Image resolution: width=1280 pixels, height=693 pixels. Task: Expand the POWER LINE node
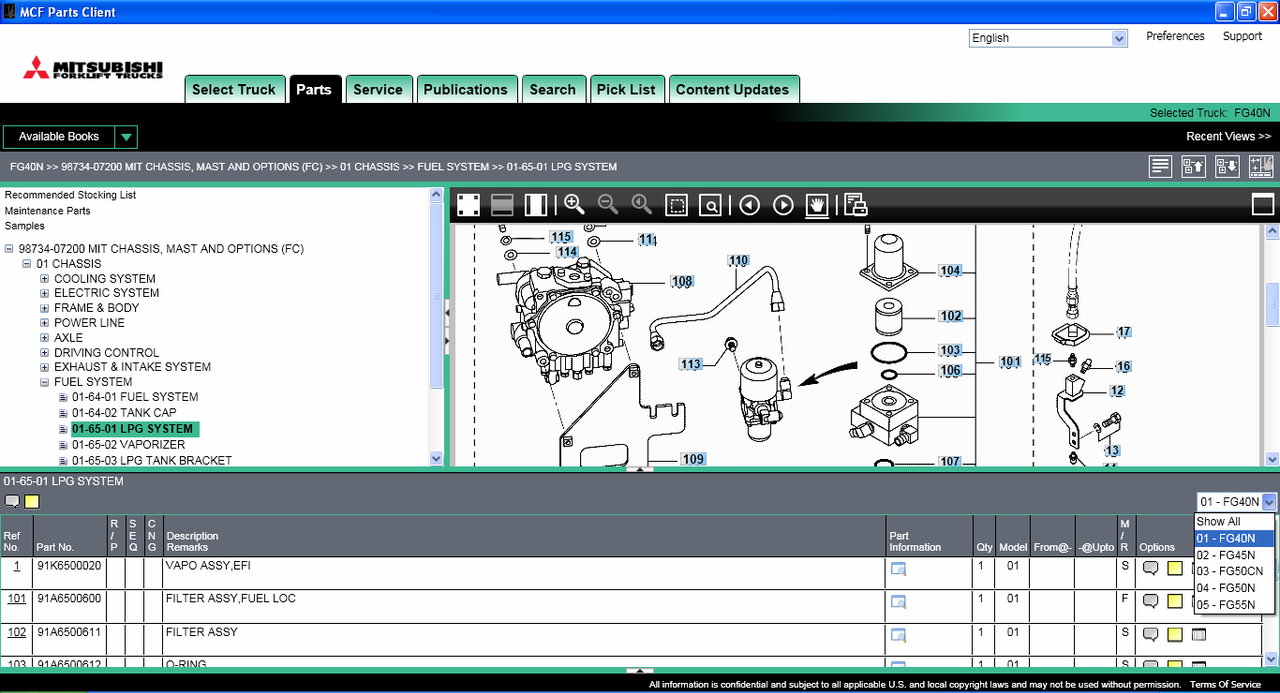click(x=45, y=323)
